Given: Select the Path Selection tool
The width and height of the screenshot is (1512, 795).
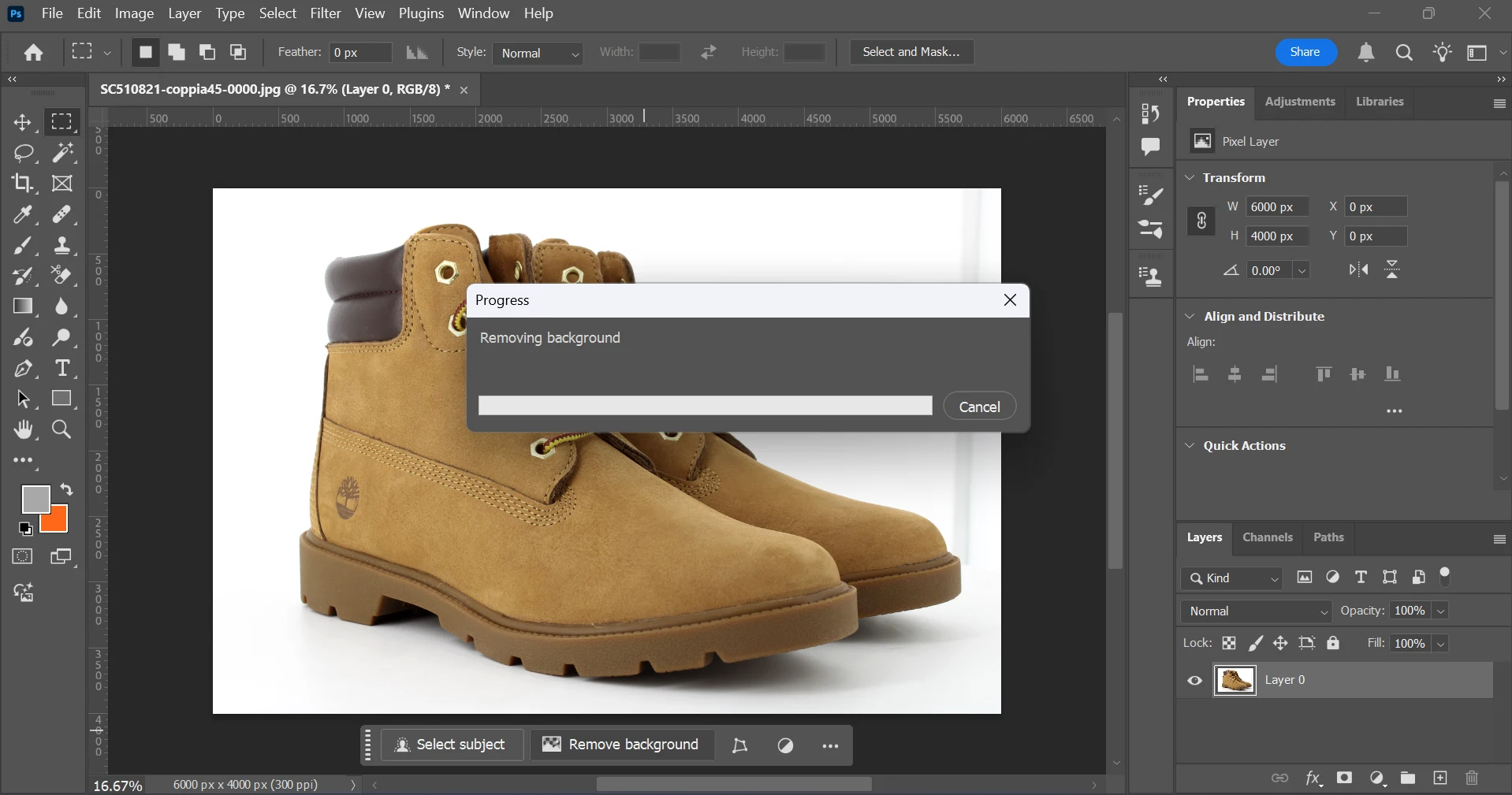Looking at the screenshot, I should 23,399.
